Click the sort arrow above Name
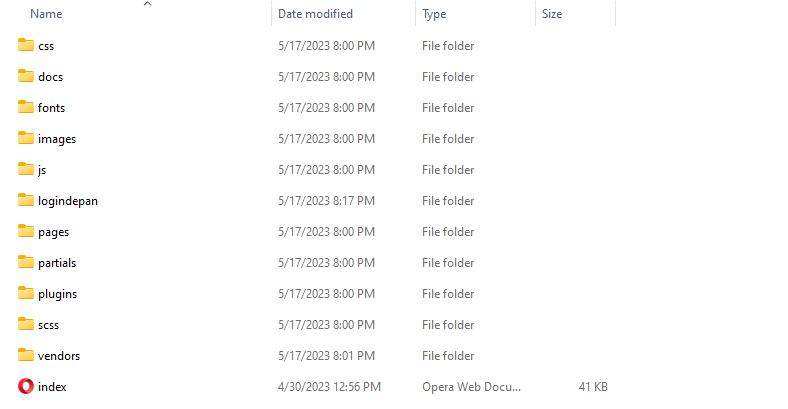Image resolution: width=788 pixels, height=409 pixels. pyautogui.click(x=148, y=4)
